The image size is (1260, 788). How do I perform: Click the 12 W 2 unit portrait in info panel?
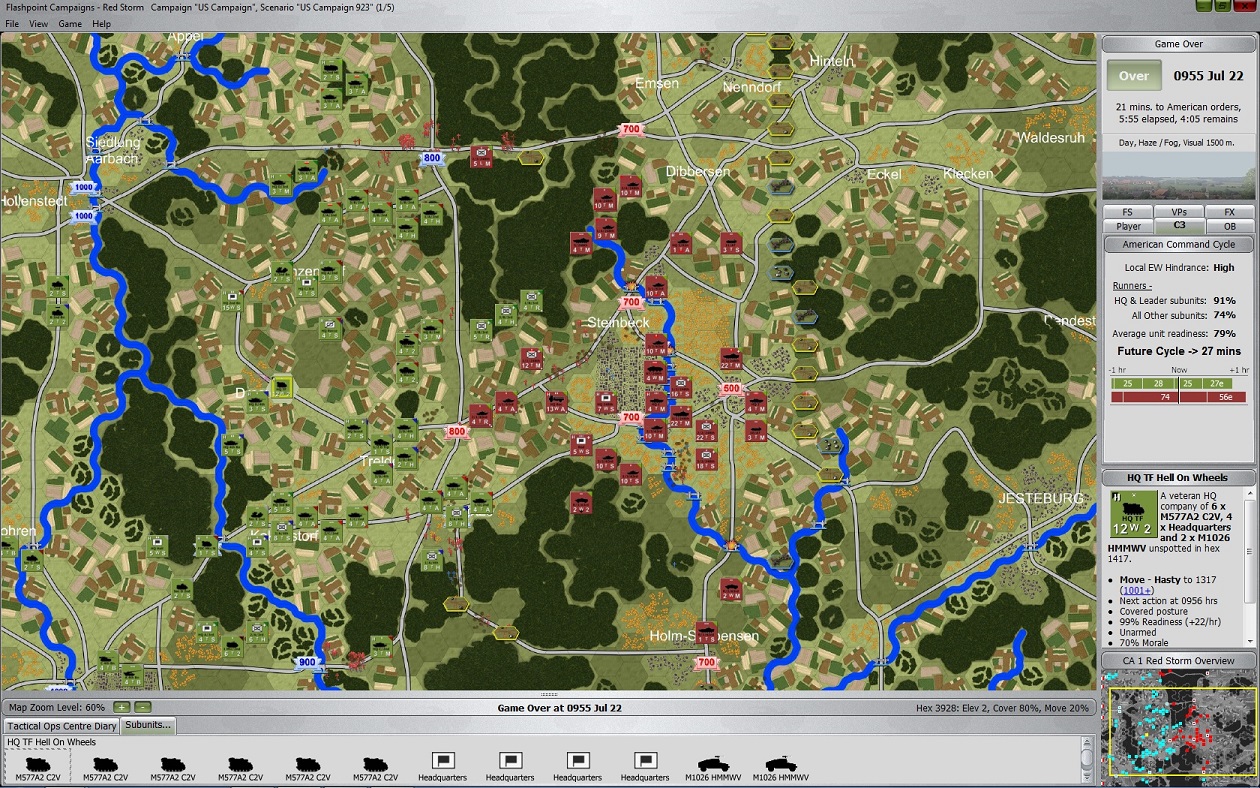[1133, 513]
